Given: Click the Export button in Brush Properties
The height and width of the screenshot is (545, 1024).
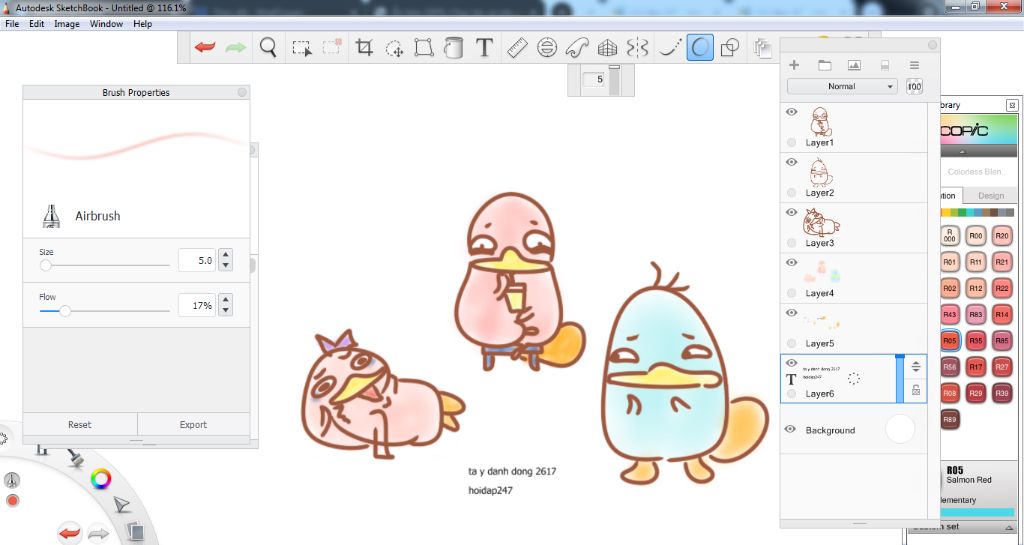Looking at the screenshot, I should pyautogui.click(x=193, y=424).
